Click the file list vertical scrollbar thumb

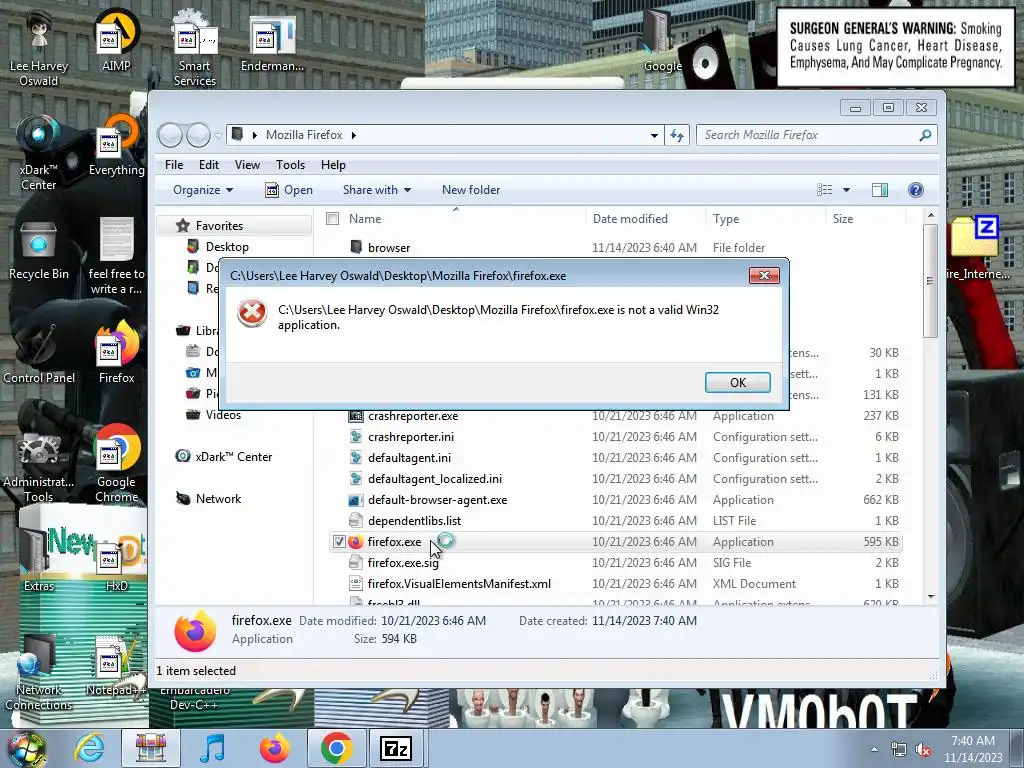click(930, 281)
